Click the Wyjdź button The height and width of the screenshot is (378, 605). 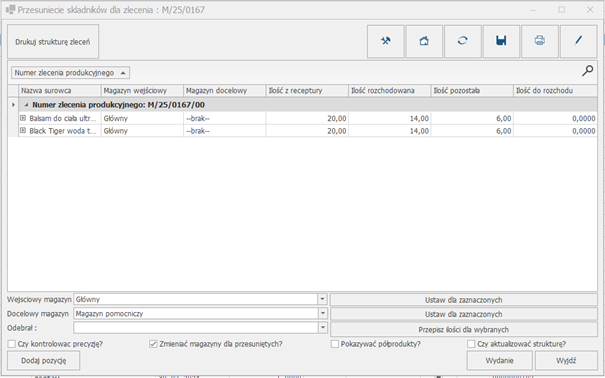(566, 360)
